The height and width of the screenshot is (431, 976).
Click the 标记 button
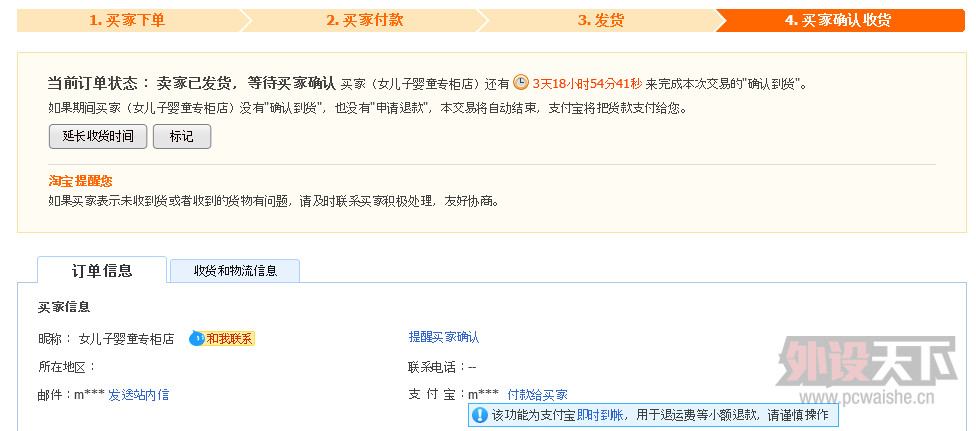pos(181,136)
